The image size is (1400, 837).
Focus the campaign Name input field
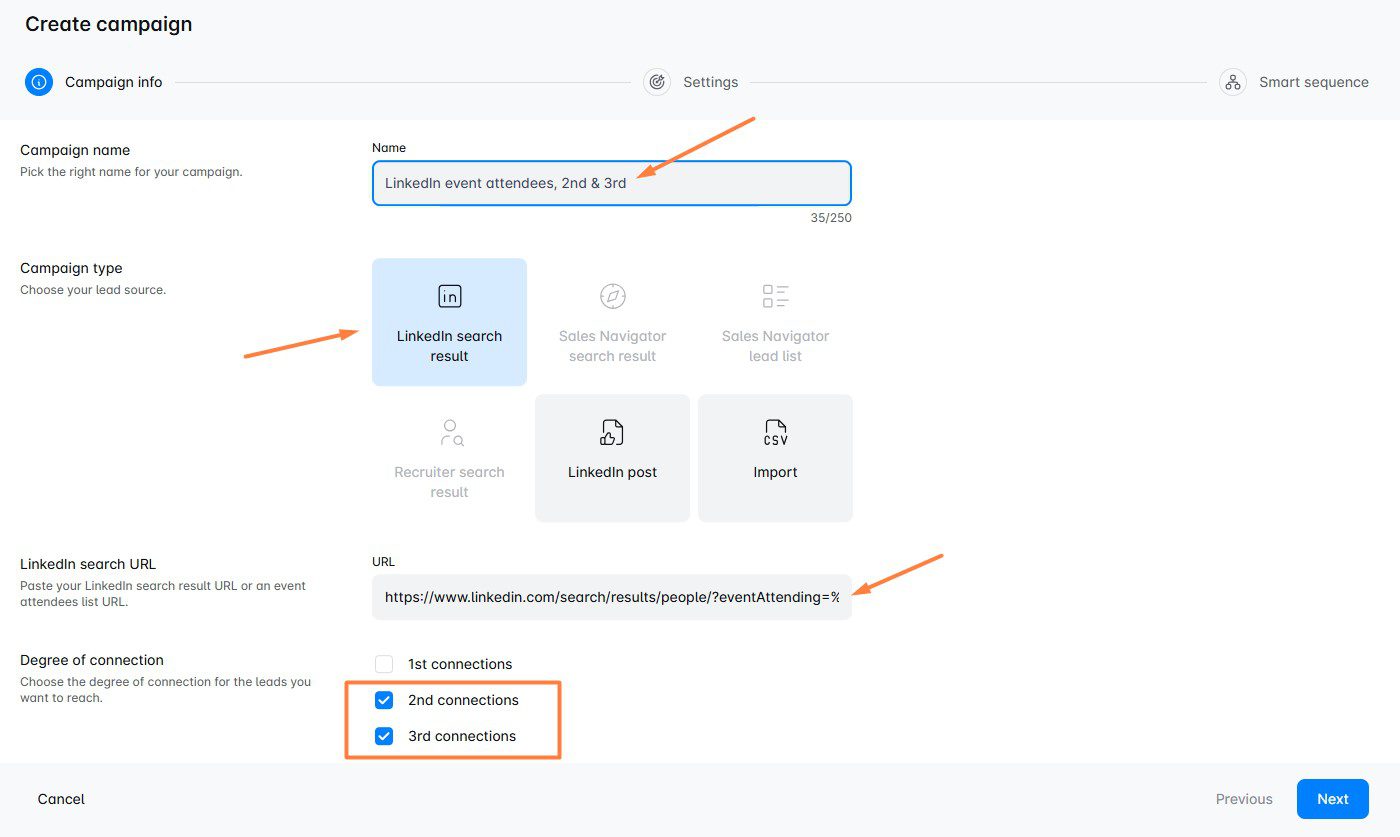click(612, 183)
